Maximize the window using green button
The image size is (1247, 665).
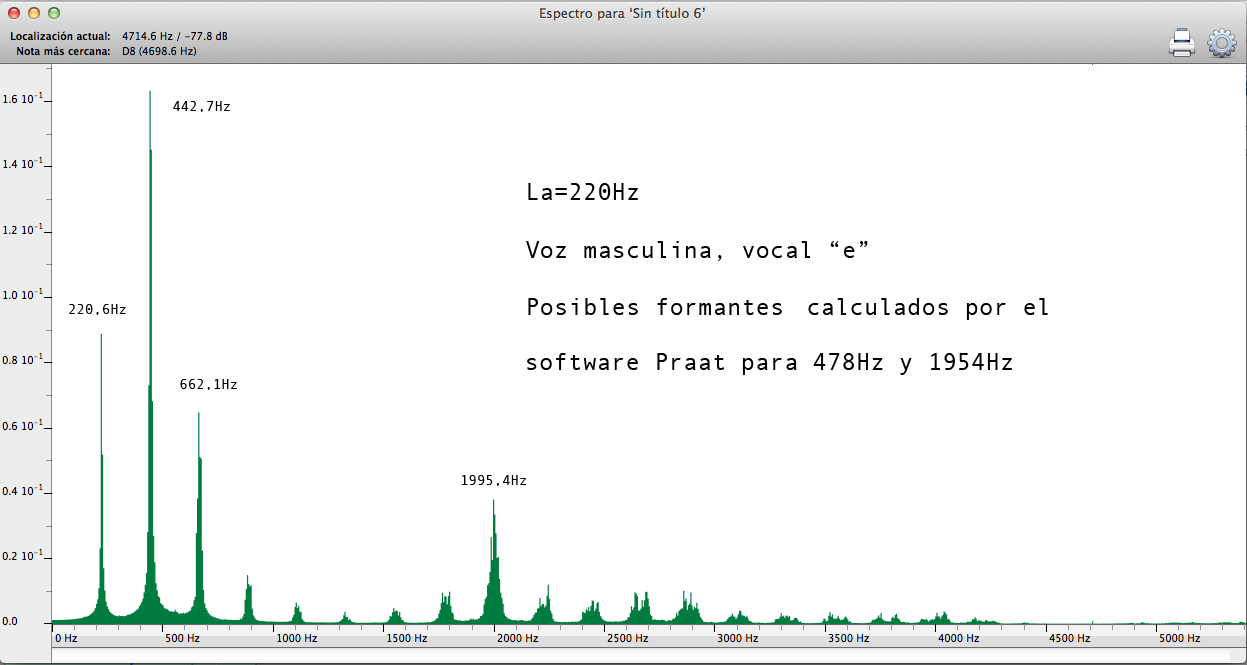pyautogui.click(x=54, y=13)
